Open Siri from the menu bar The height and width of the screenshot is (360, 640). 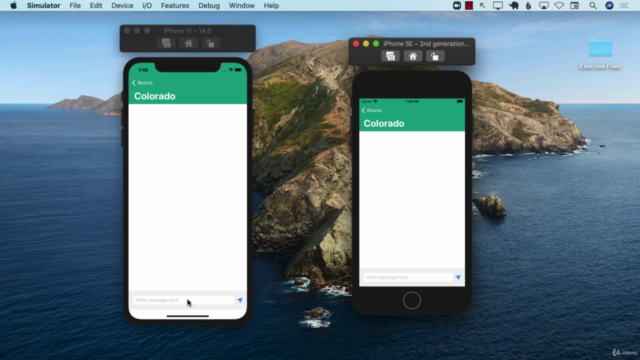609,5
